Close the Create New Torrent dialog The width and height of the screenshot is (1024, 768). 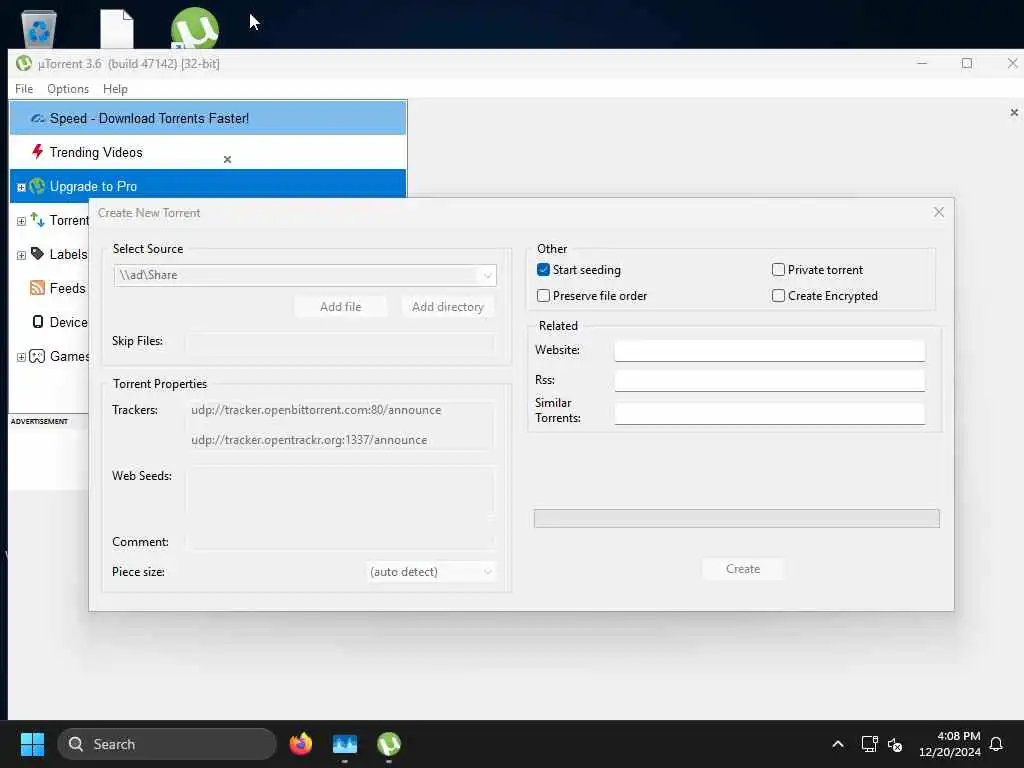(x=938, y=212)
